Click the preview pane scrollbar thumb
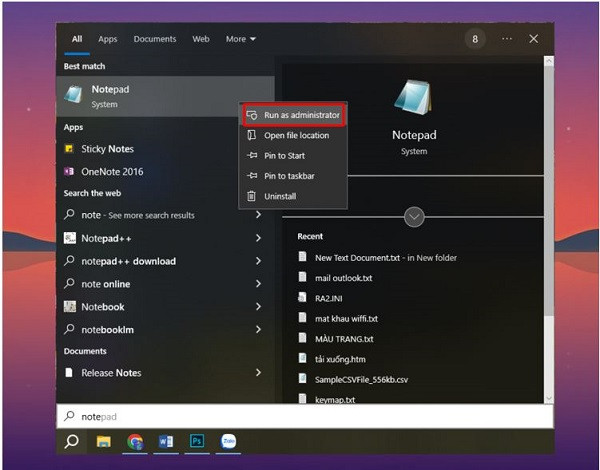 (x=549, y=190)
